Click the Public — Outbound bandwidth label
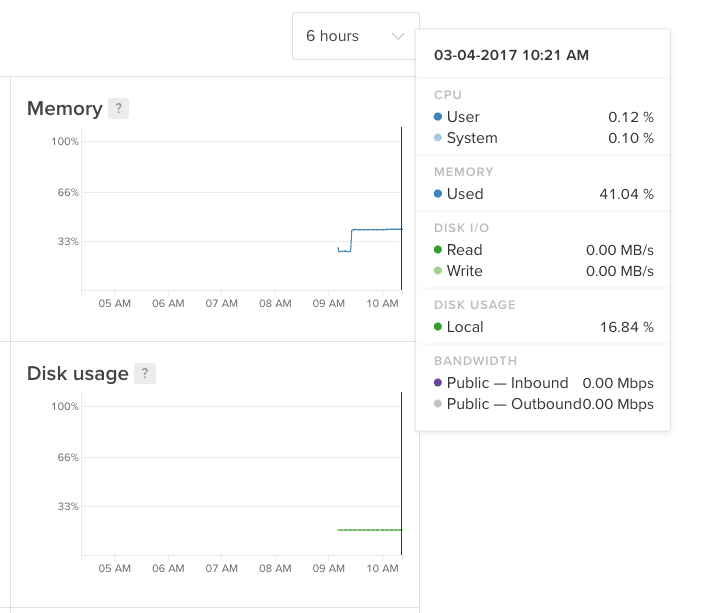Image resolution: width=721 pixels, height=613 pixels. [x=514, y=404]
